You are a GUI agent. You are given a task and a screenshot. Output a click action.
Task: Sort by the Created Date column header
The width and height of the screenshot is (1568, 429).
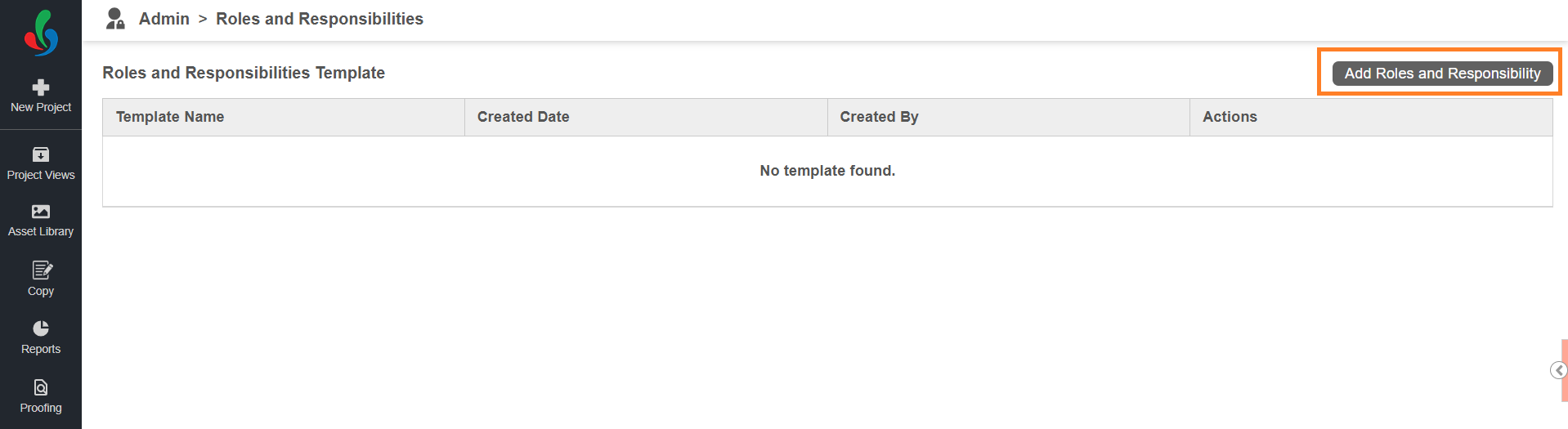click(x=523, y=117)
